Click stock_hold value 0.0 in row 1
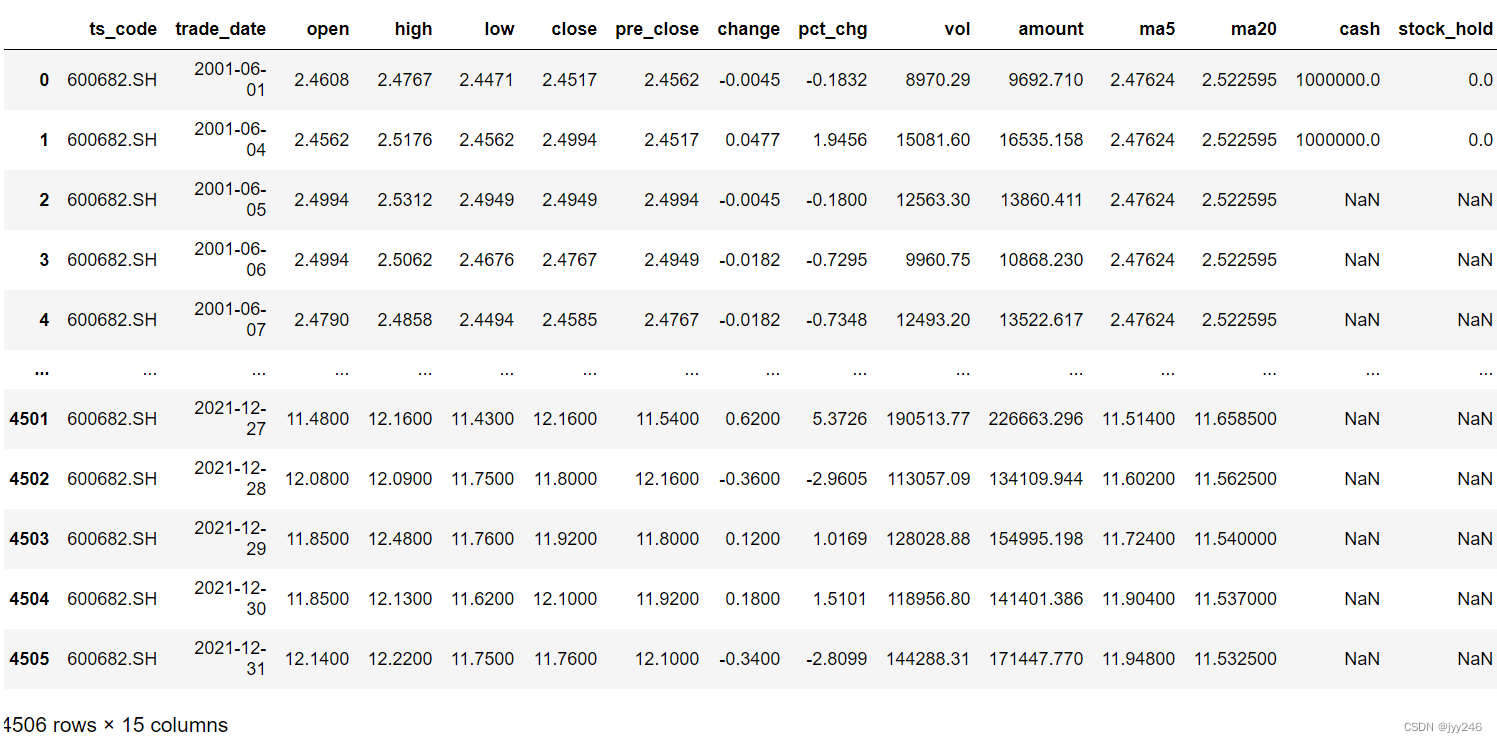The width and height of the screenshot is (1497, 743). tap(1481, 140)
